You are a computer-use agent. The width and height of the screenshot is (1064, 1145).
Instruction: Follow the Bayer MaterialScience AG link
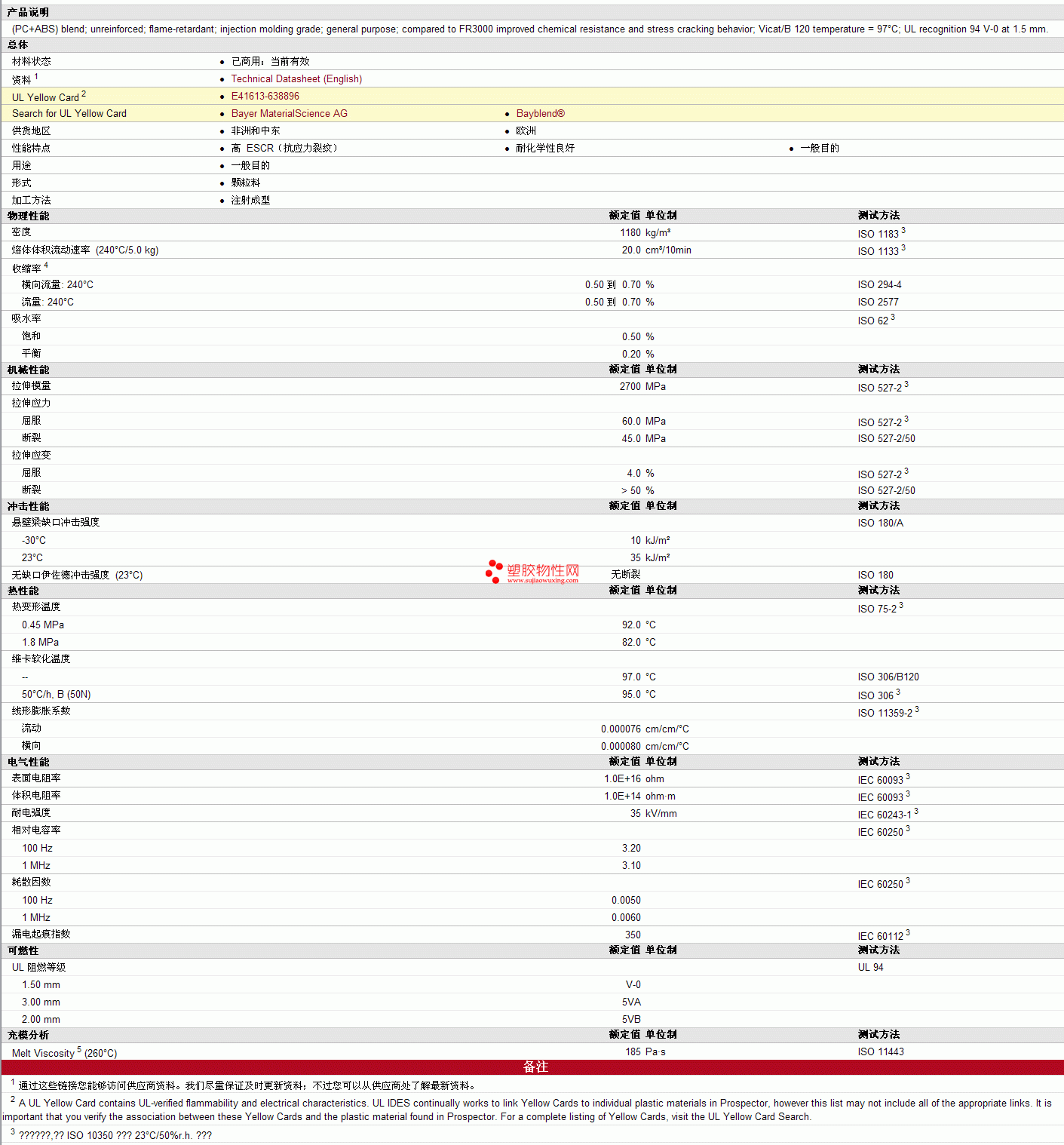pyautogui.click(x=290, y=113)
